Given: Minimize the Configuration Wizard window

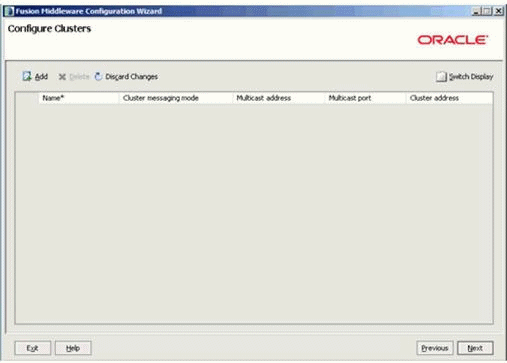Looking at the screenshot, I should pos(476,11).
